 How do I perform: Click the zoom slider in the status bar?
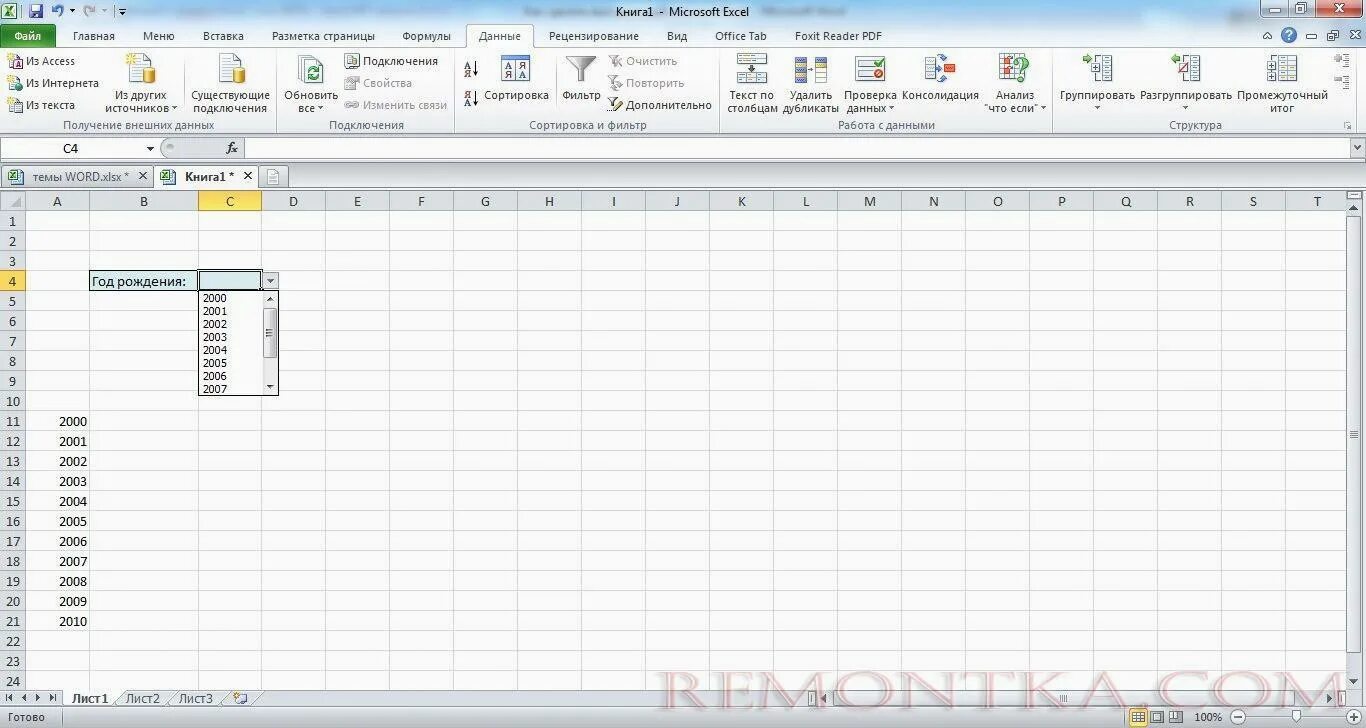point(1295,717)
